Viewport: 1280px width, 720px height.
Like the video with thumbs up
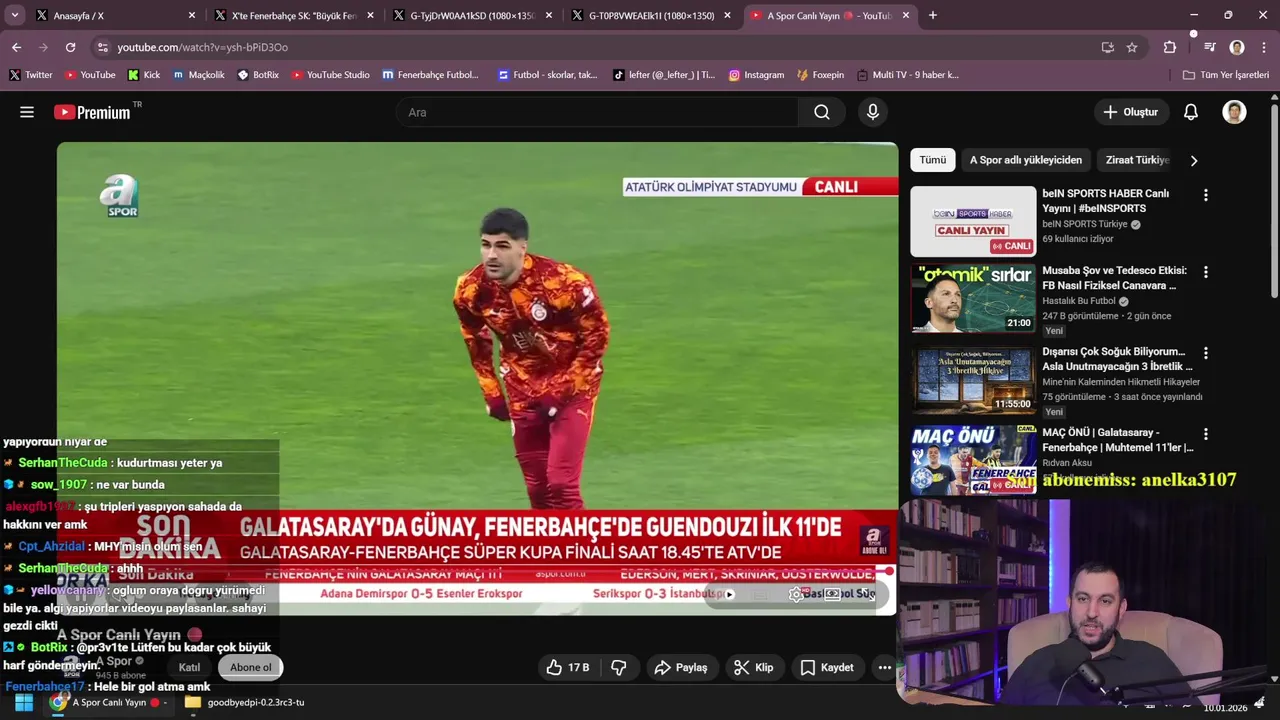[568, 667]
